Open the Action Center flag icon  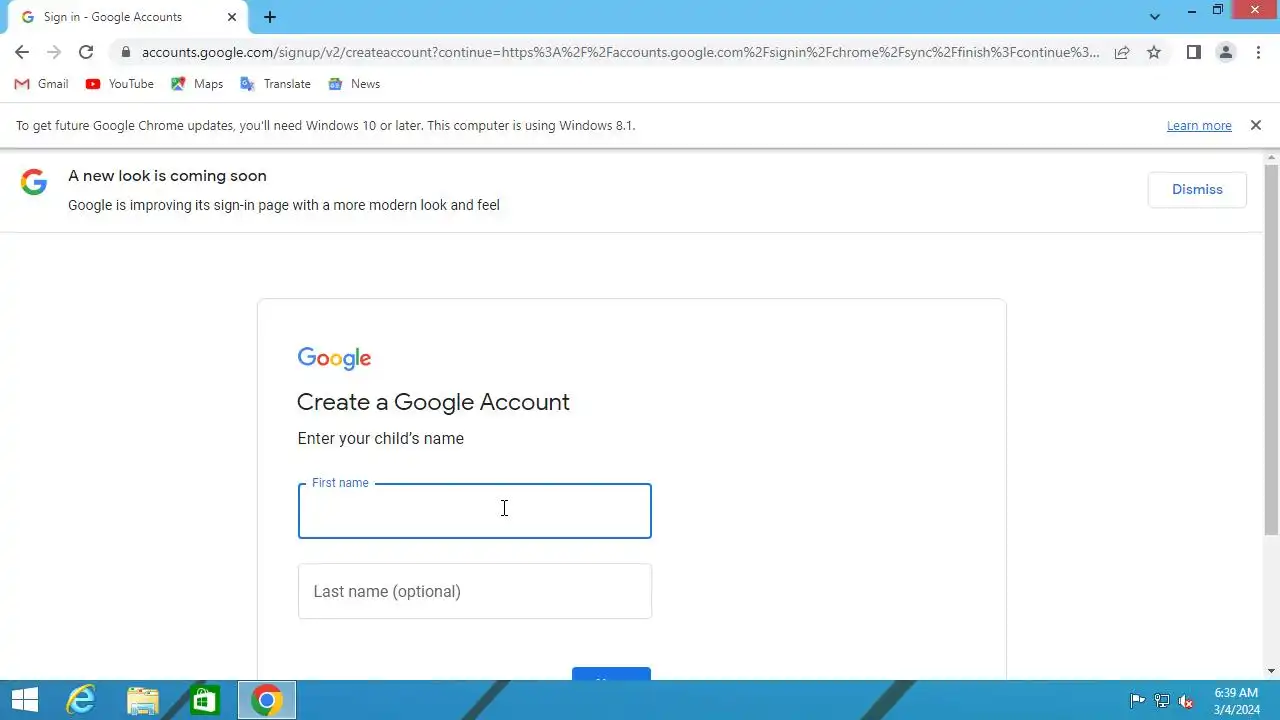click(1137, 701)
